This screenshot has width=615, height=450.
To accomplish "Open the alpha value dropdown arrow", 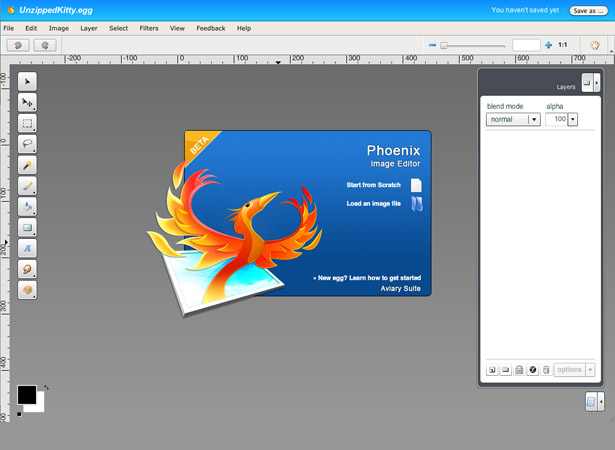I will (x=573, y=119).
